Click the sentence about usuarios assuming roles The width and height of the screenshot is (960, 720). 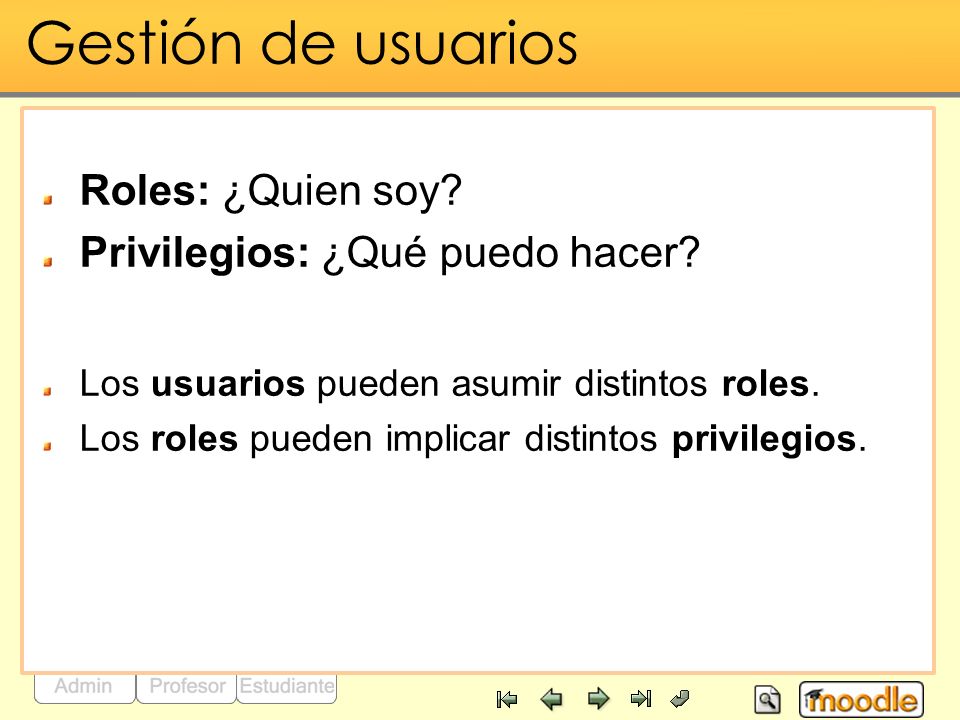click(449, 384)
